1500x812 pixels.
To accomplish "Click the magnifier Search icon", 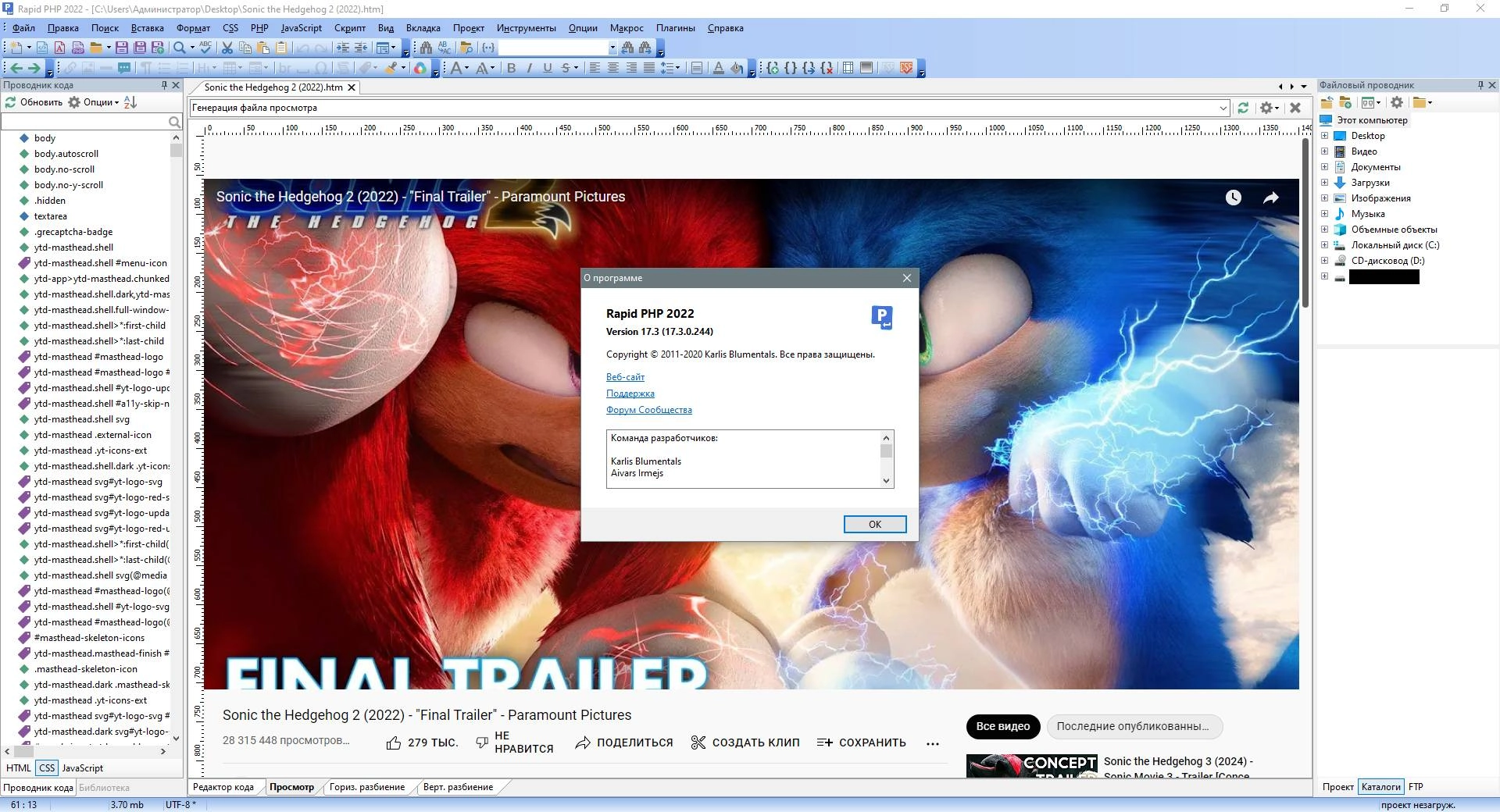I will click(x=179, y=48).
